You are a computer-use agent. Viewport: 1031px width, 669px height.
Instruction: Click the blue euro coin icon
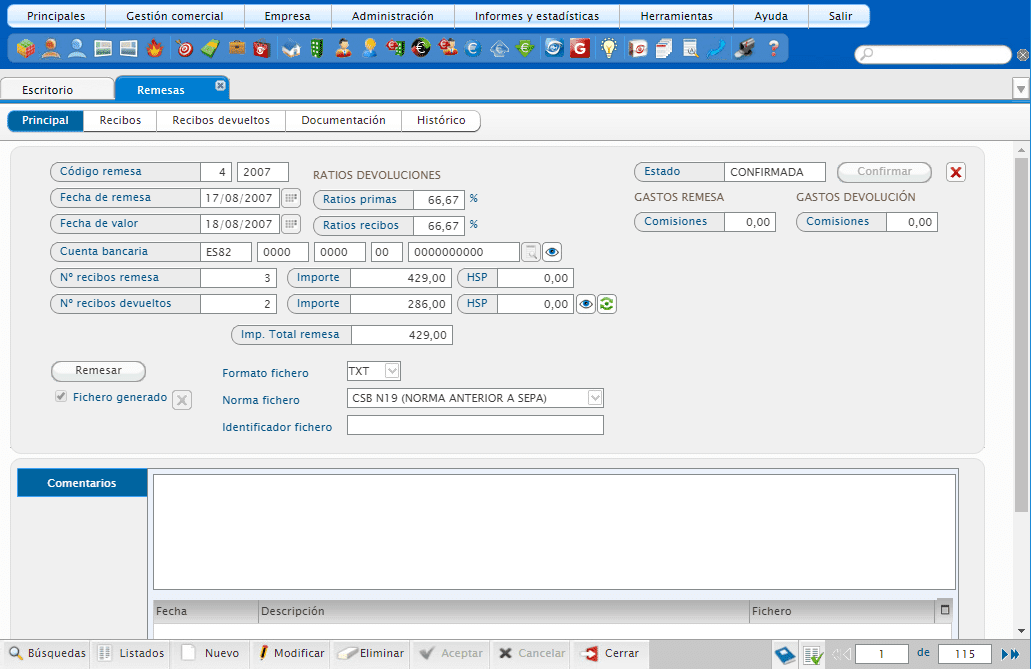473,48
